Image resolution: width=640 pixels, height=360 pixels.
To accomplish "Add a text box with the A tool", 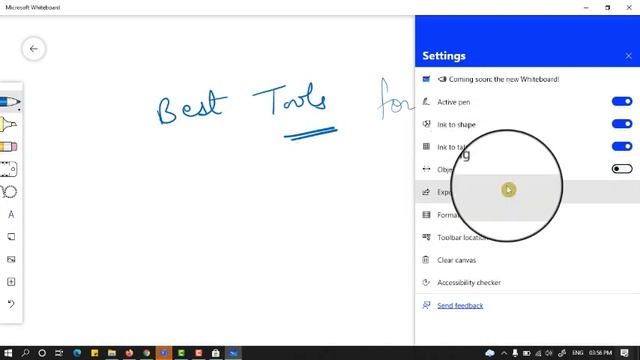I will point(11,214).
